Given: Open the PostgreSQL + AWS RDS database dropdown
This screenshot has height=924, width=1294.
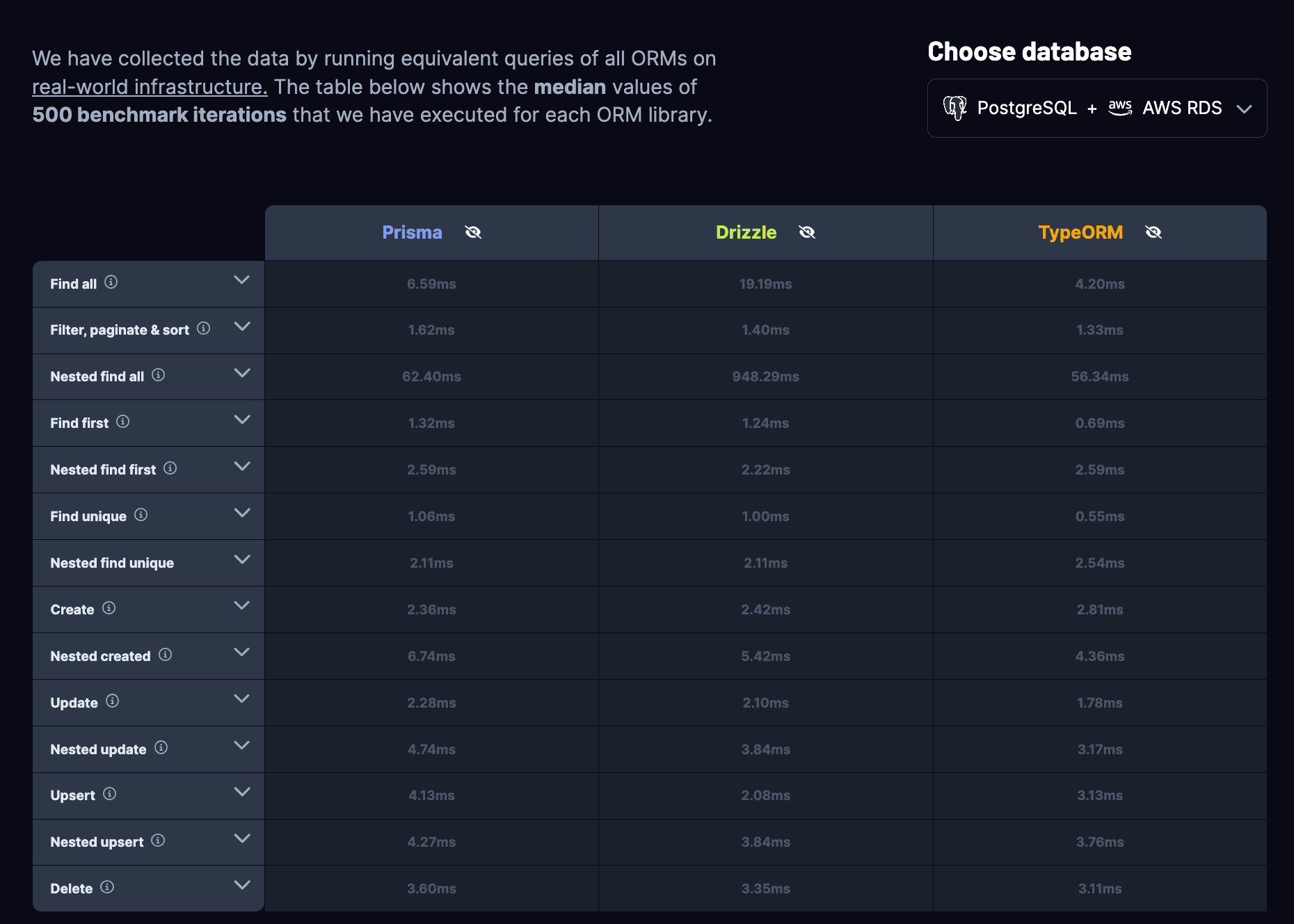Looking at the screenshot, I should pyautogui.click(x=1096, y=109).
